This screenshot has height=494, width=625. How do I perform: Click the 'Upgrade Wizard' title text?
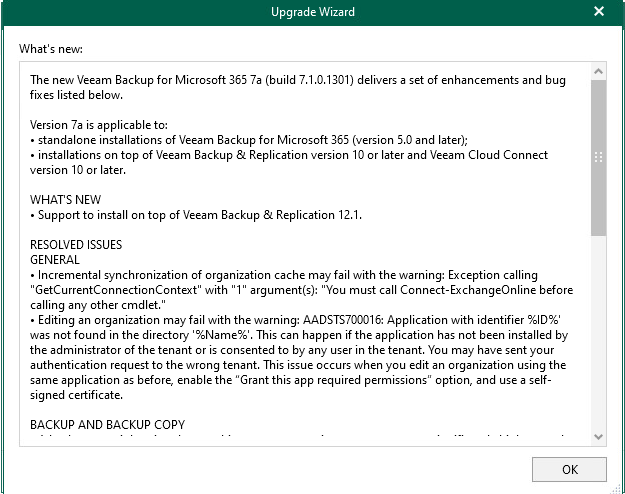[312, 12]
